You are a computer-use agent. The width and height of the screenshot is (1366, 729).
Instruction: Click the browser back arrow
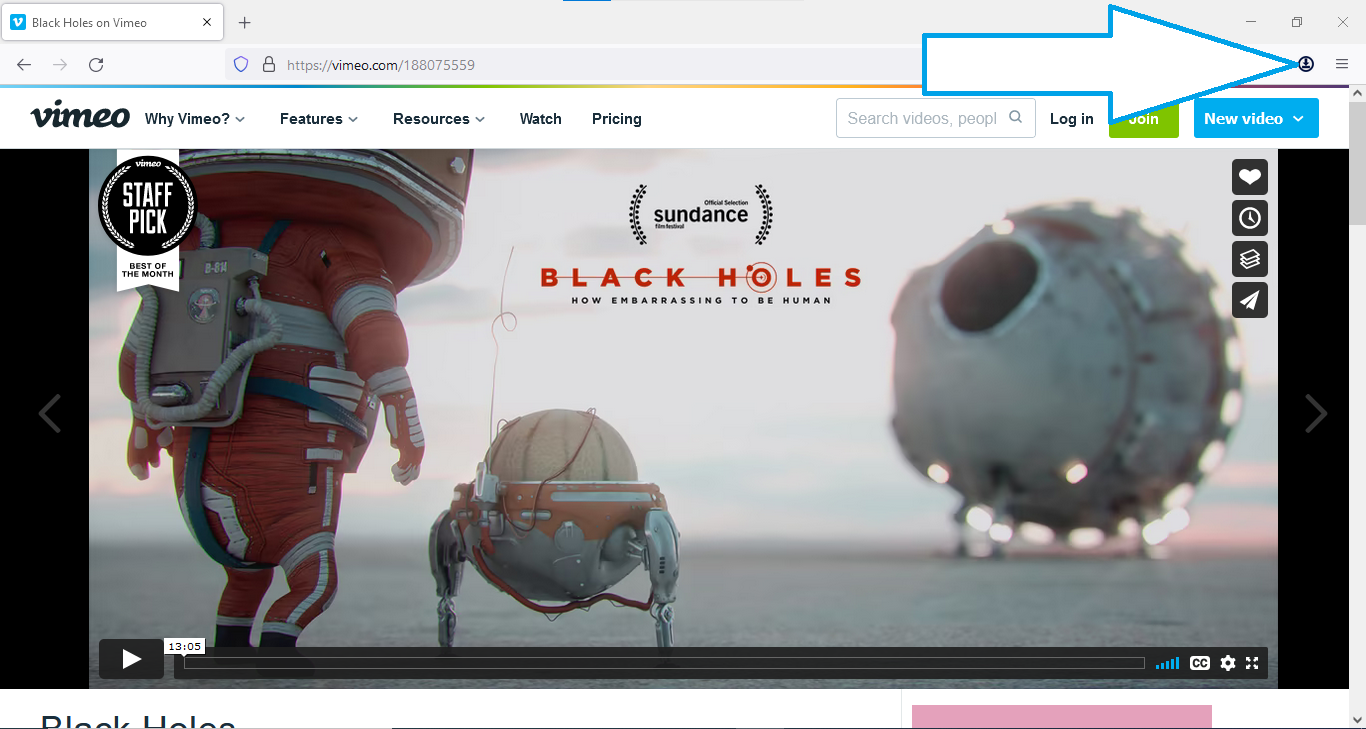[x=24, y=64]
